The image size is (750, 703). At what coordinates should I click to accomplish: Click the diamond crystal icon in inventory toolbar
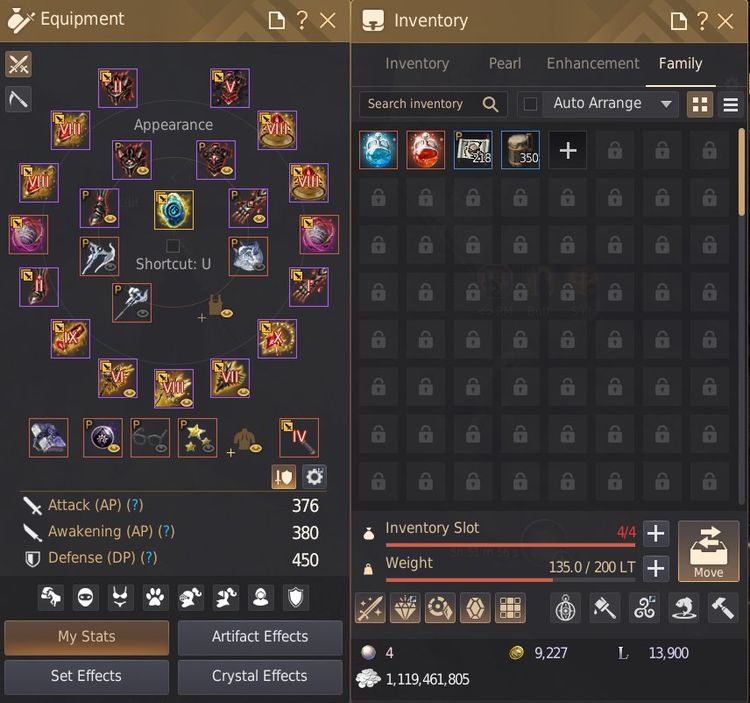tap(405, 608)
